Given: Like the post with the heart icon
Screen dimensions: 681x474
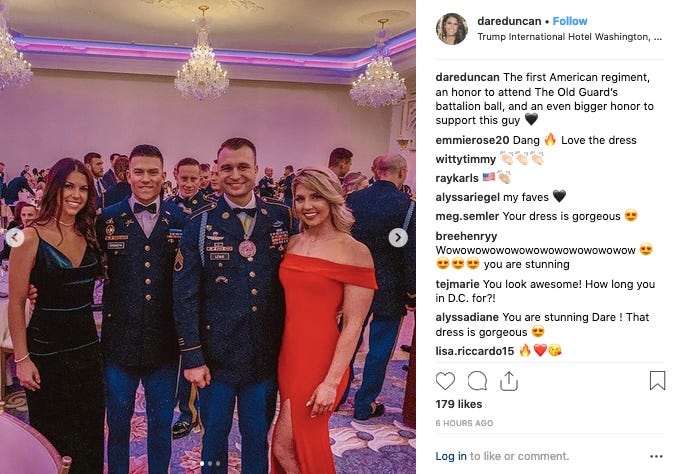Looking at the screenshot, I should pyautogui.click(x=445, y=381).
